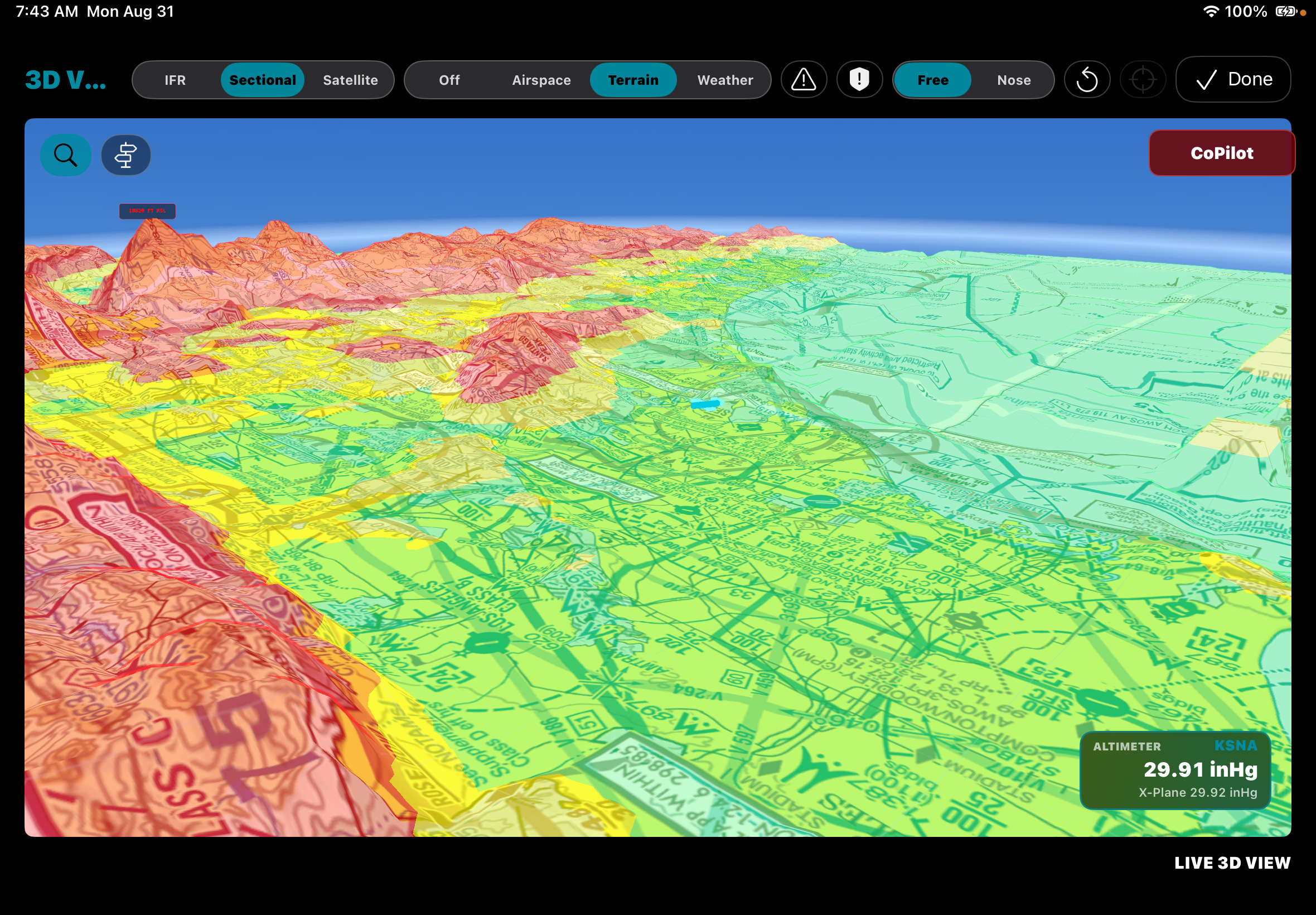This screenshot has height=915, width=1316.
Task: Select the Weather overlay
Action: pos(725,80)
